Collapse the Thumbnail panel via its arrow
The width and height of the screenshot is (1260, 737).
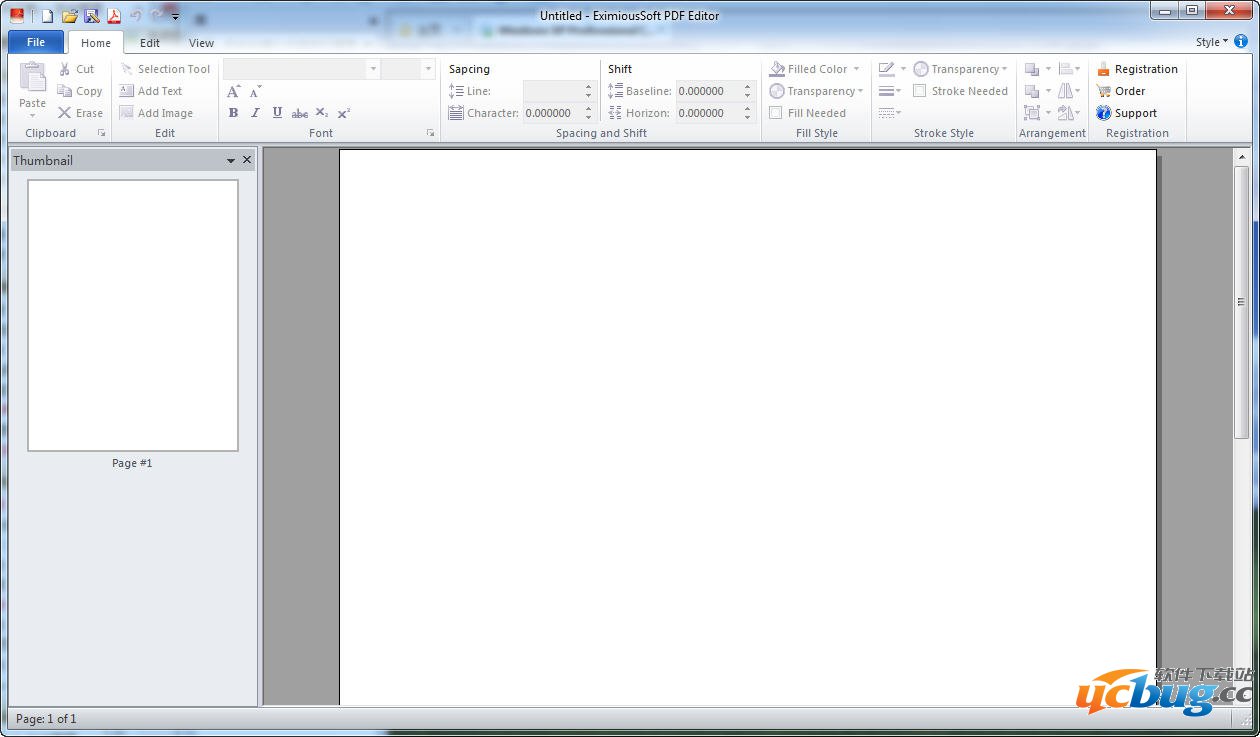tap(230, 159)
